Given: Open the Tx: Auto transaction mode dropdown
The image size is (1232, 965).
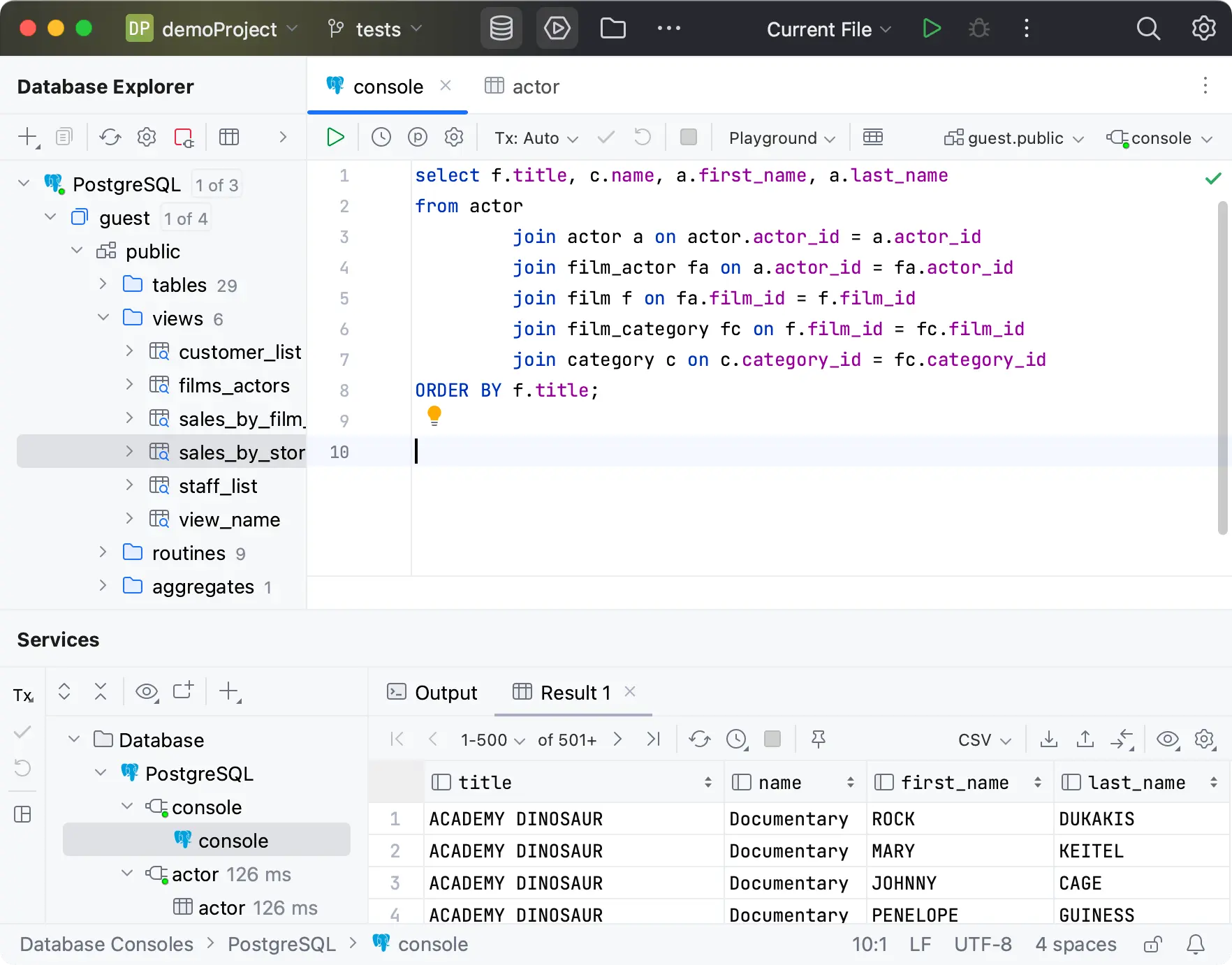Looking at the screenshot, I should point(536,138).
